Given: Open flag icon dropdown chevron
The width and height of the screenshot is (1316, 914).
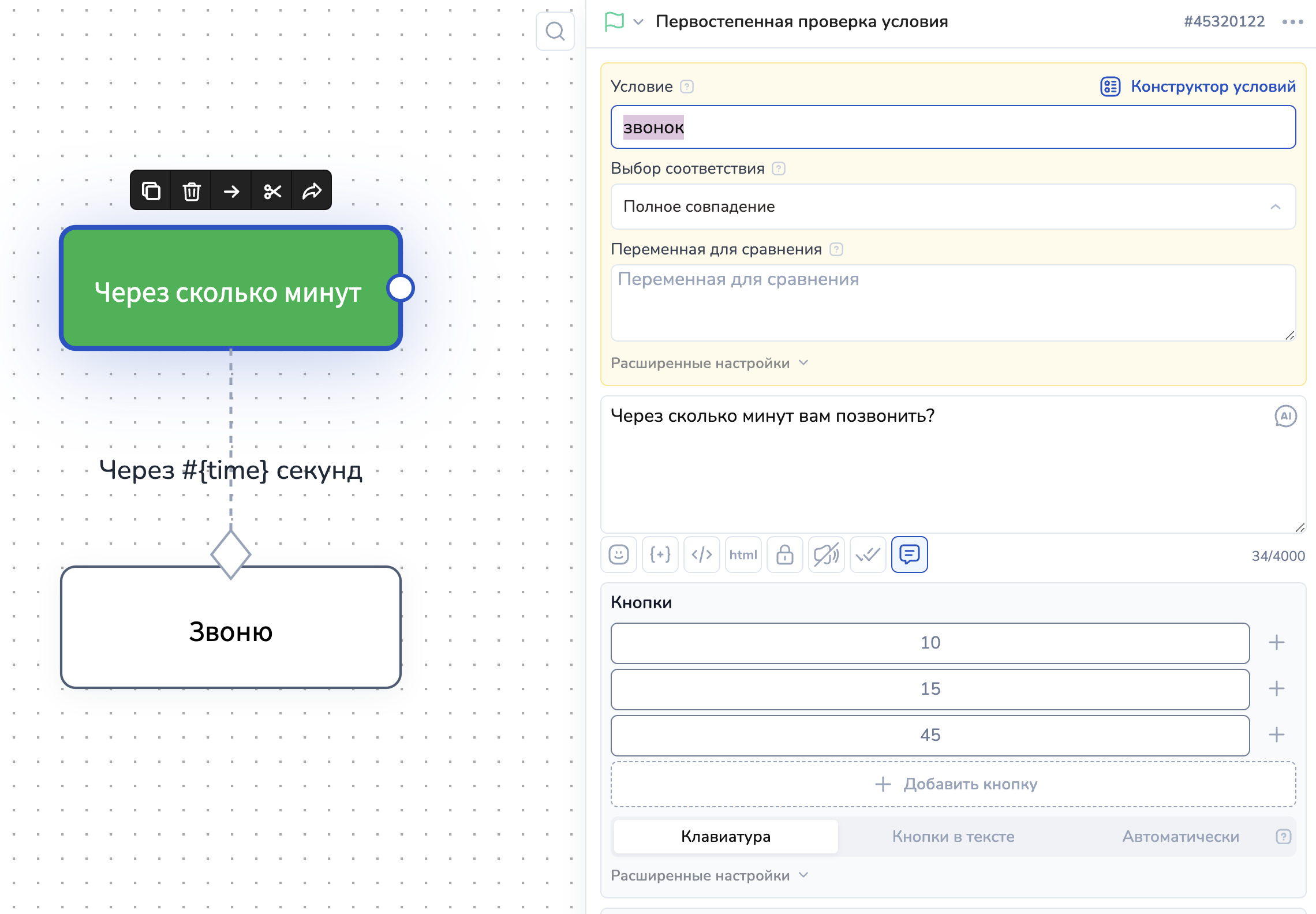Looking at the screenshot, I should click(x=638, y=22).
